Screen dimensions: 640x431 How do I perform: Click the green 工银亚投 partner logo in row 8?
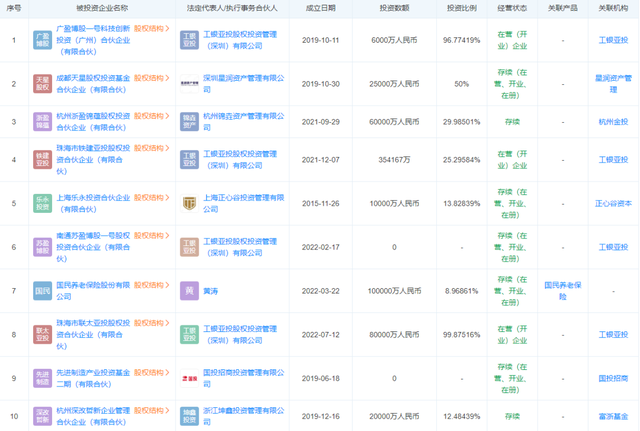(189, 334)
